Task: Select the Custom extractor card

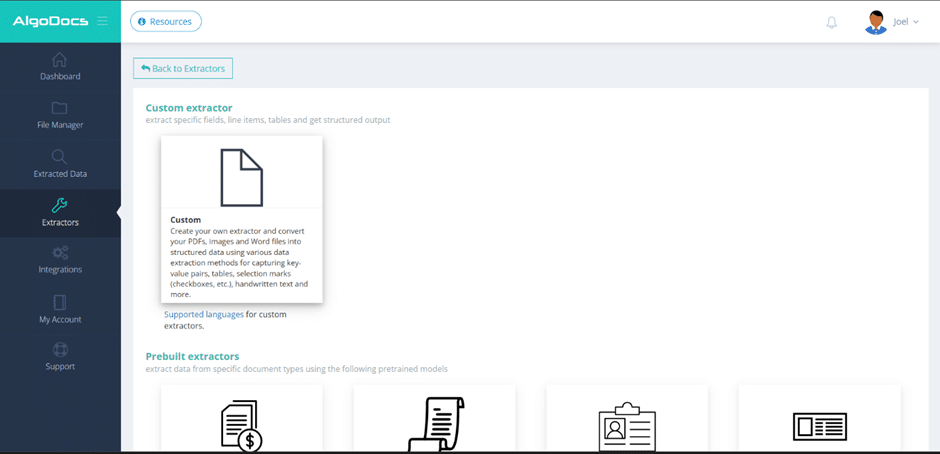Action: (242, 219)
